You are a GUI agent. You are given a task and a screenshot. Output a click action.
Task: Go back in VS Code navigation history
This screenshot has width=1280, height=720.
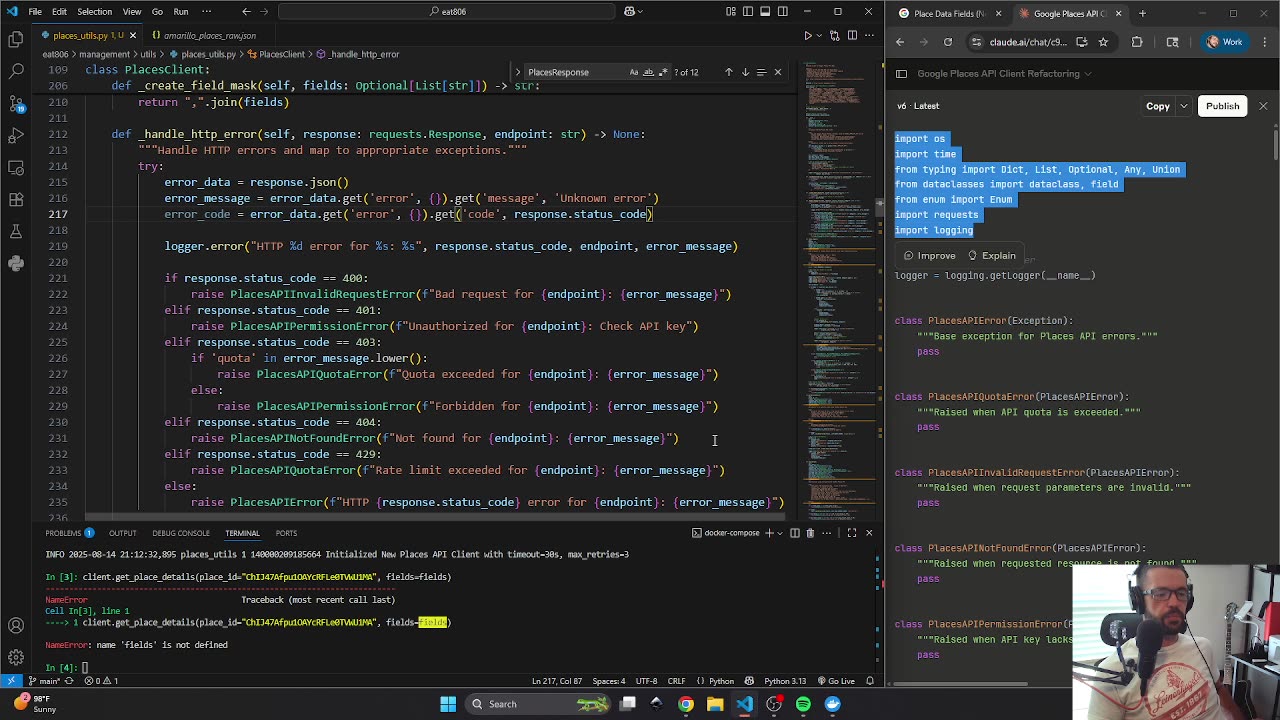pos(246,11)
